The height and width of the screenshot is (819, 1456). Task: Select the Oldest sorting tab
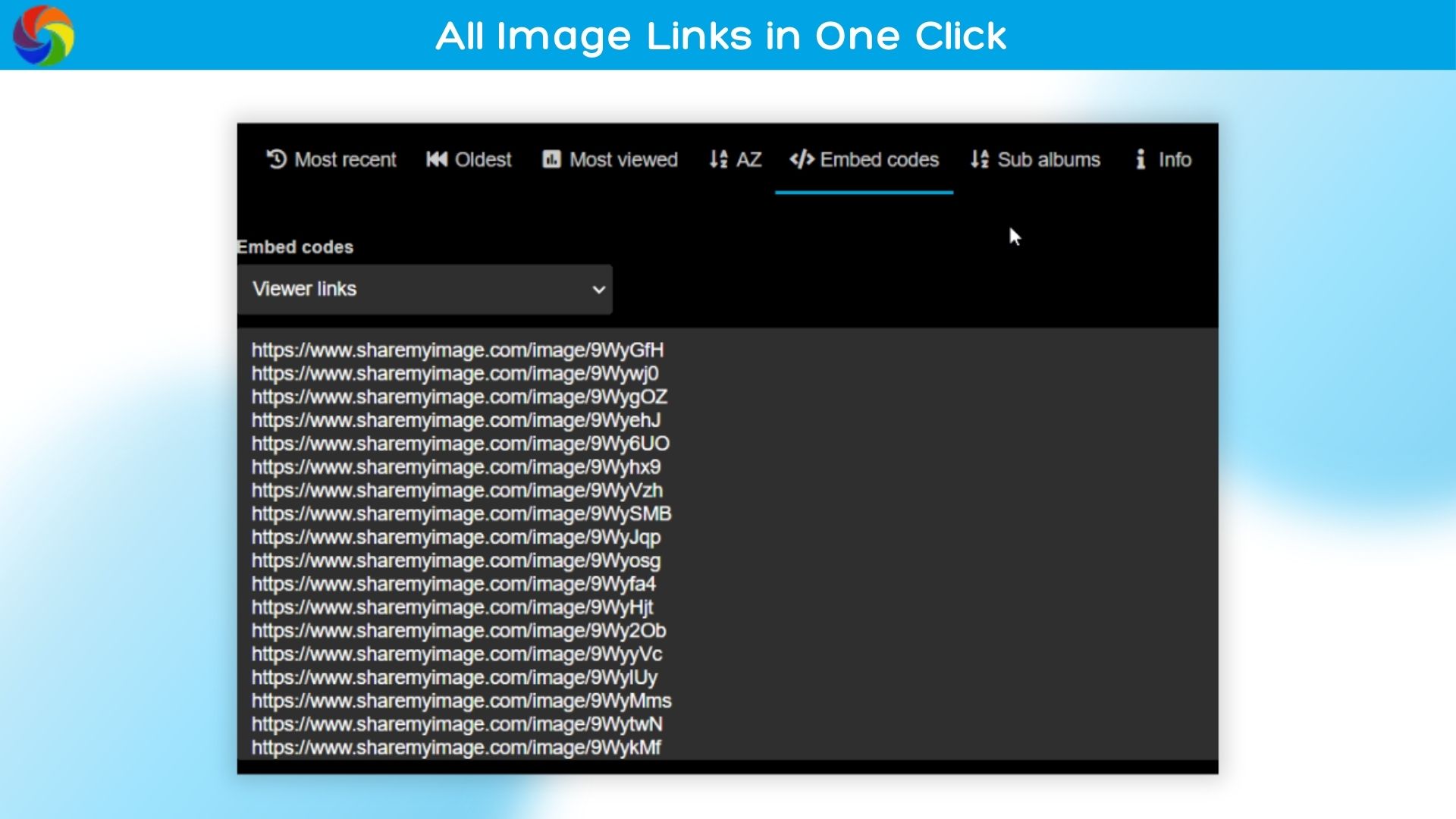click(x=482, y=159)
